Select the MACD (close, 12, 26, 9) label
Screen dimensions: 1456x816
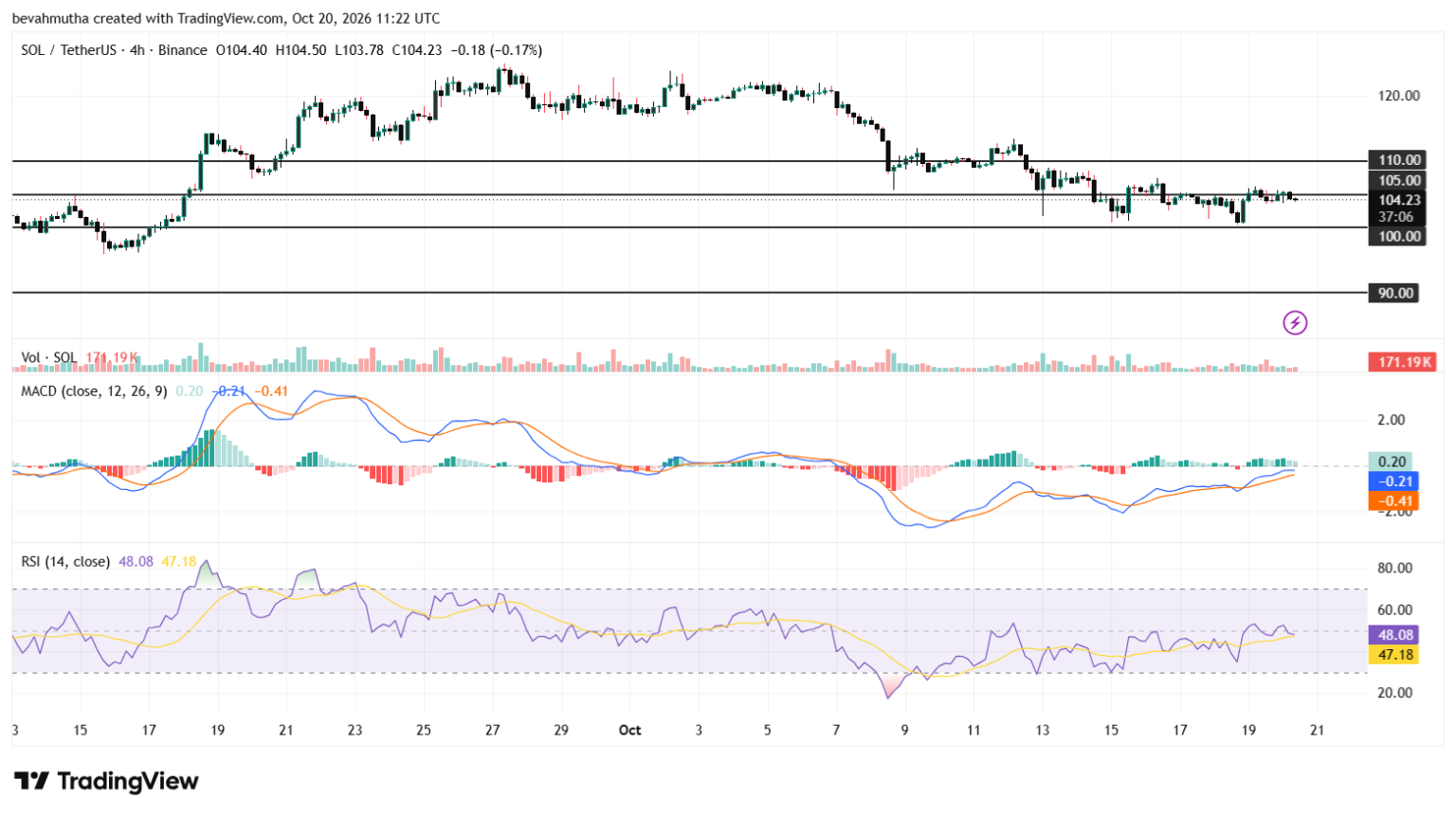[94, 391]
